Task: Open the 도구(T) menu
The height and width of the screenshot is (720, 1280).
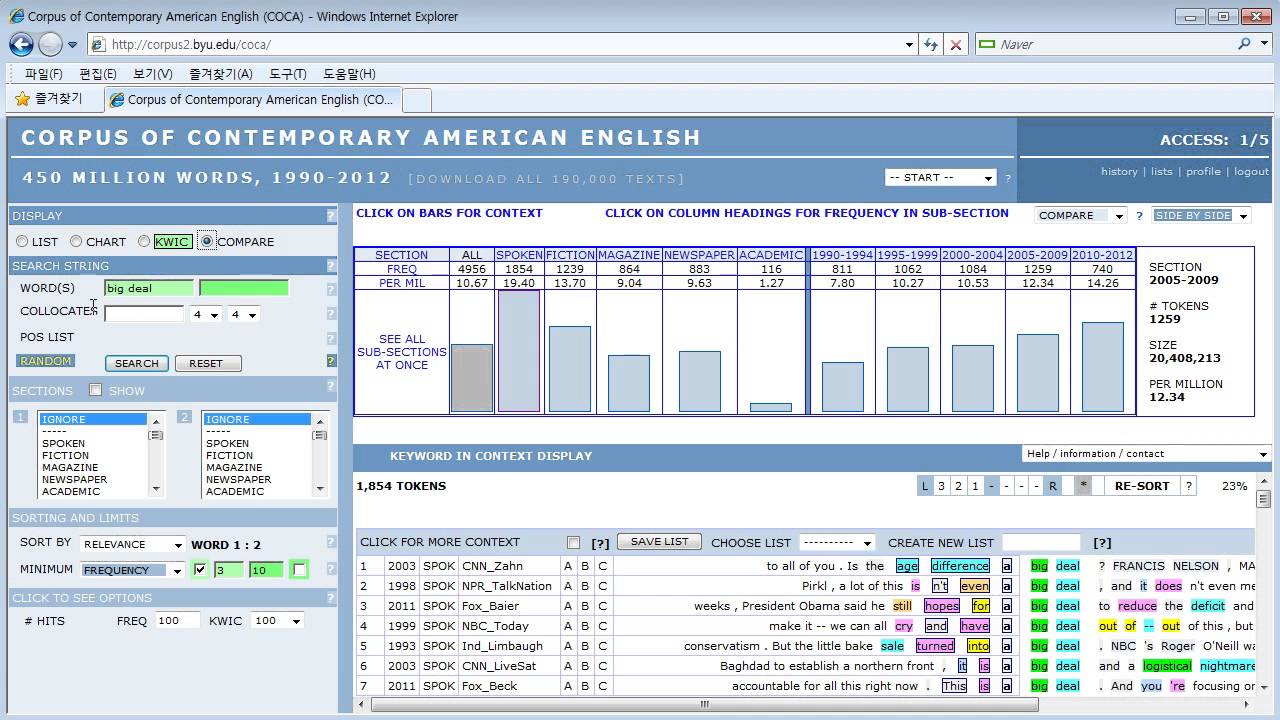Action: click(x=288, y=74)
